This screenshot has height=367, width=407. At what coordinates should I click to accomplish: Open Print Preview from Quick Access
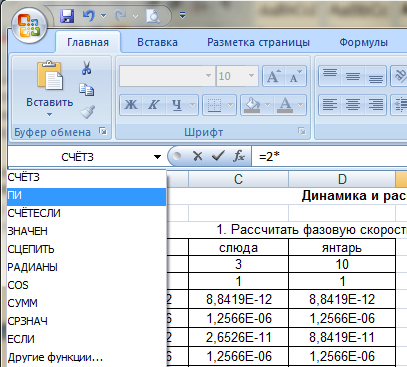[x=153, y=16]
